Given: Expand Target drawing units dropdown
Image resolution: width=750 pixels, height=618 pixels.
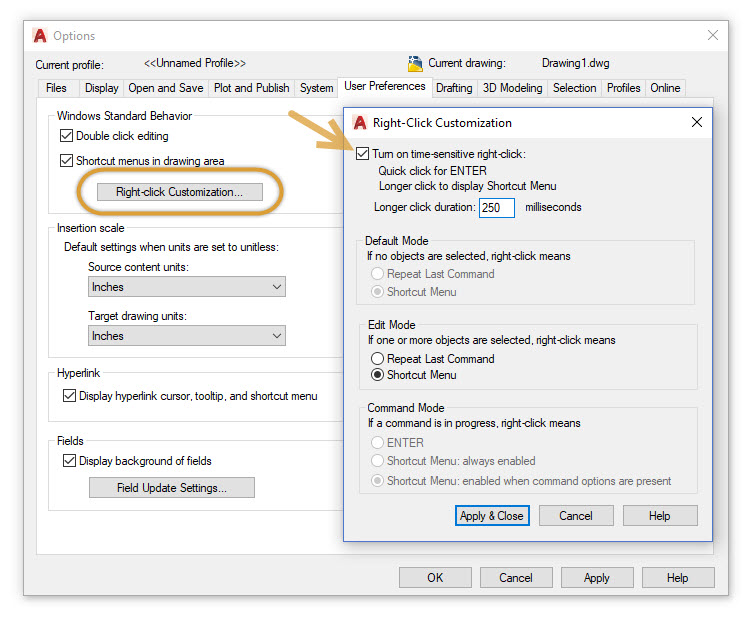Looking at the screenshot, I should click(186, 336).
